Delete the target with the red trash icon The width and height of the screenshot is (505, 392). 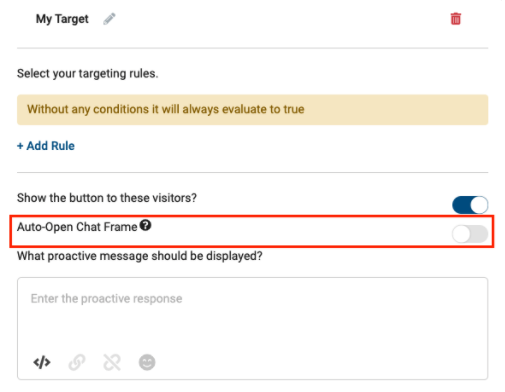[x=456, y=19]
